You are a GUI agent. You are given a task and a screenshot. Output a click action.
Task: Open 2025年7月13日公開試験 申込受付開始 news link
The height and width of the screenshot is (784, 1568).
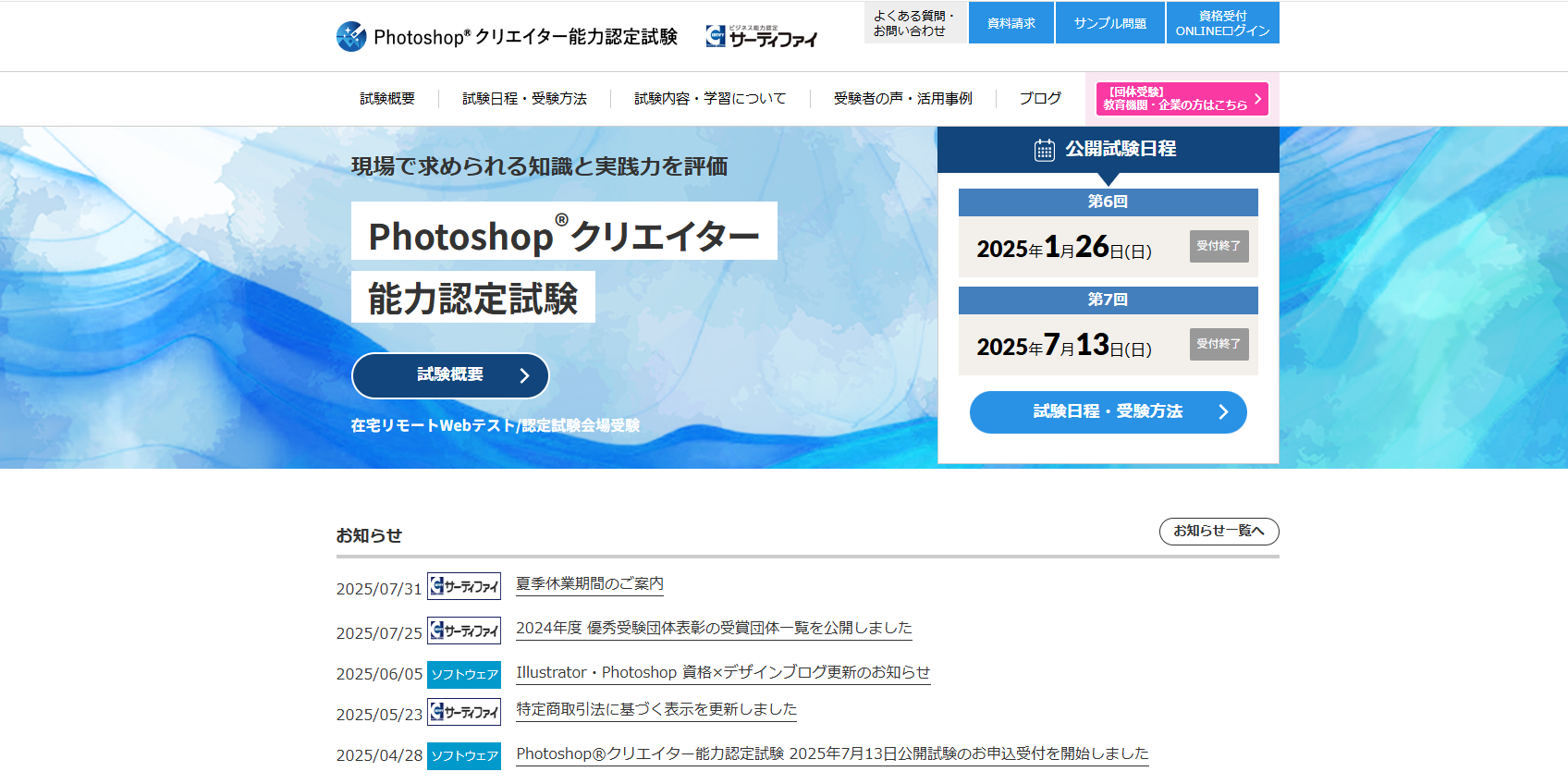coord(832,753)
